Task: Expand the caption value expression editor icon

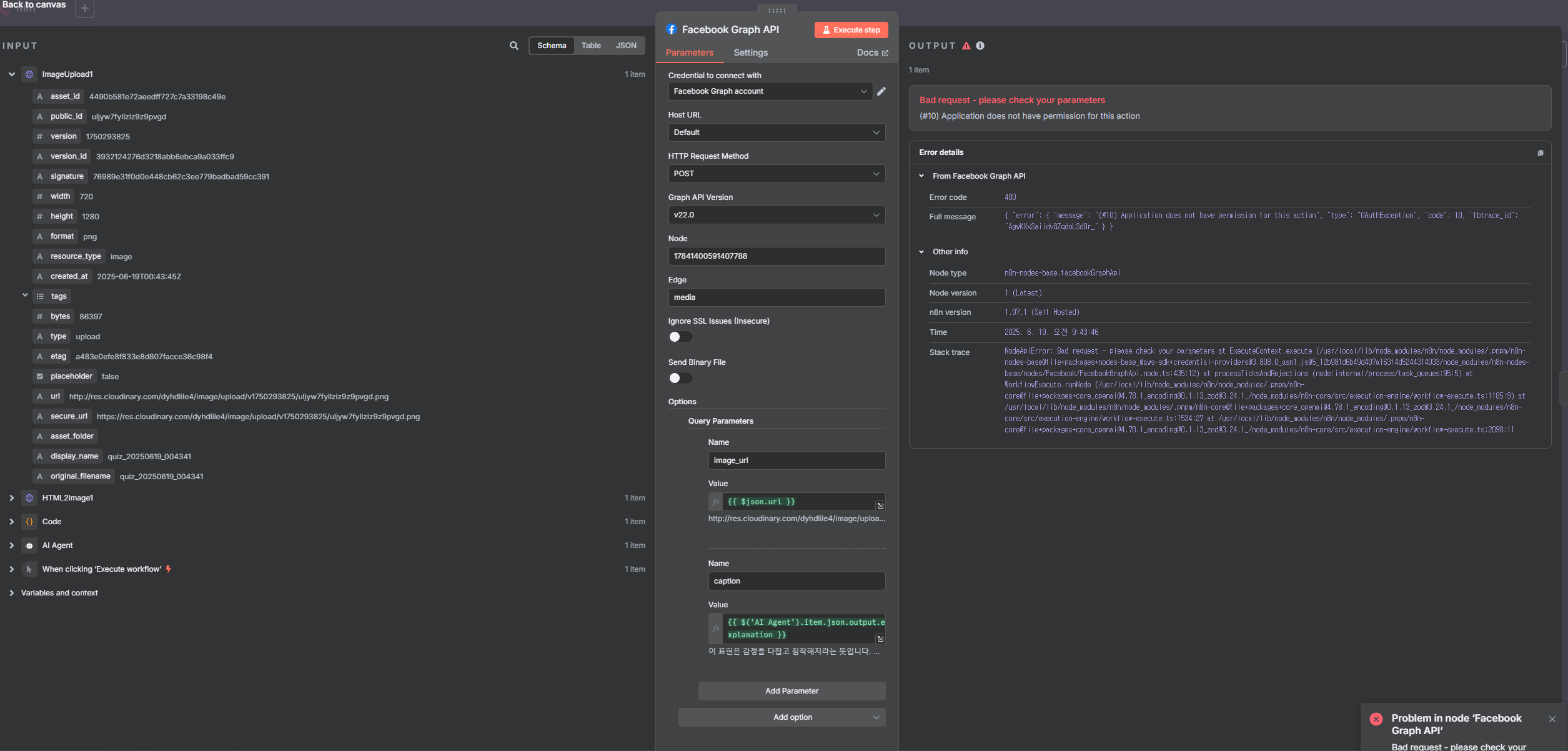Action: pos(880,639)
